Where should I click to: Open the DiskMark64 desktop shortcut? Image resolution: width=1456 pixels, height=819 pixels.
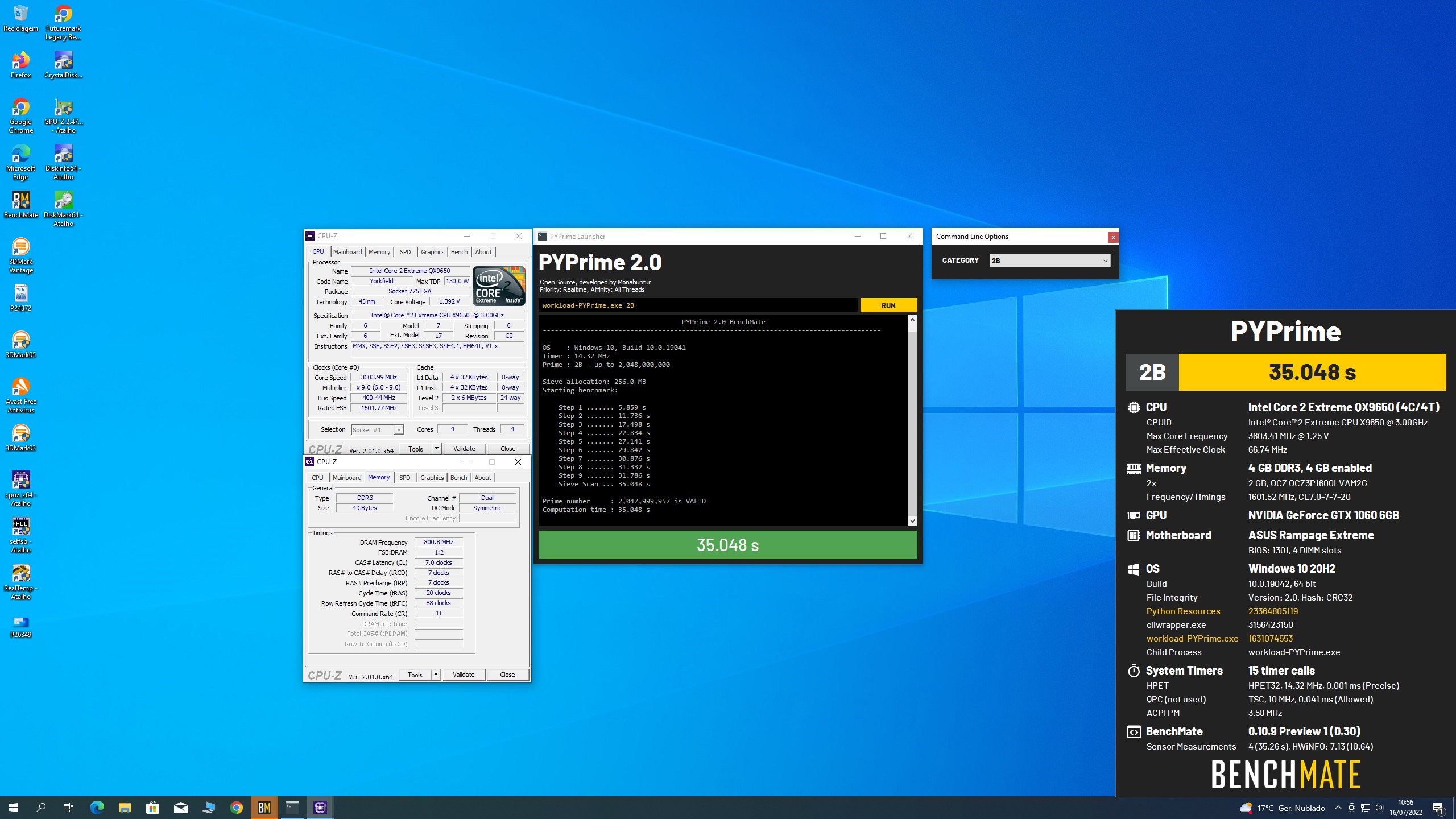(63, 209)
